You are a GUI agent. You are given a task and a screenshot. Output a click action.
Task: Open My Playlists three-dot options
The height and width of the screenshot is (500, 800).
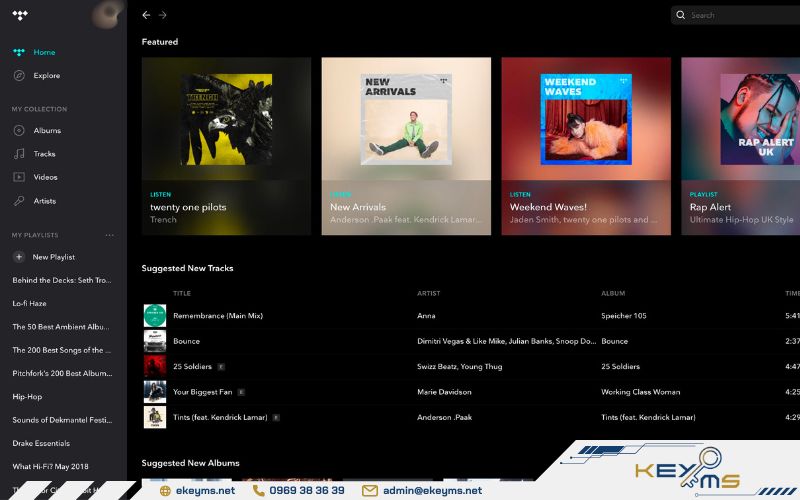tap(109, 235)
